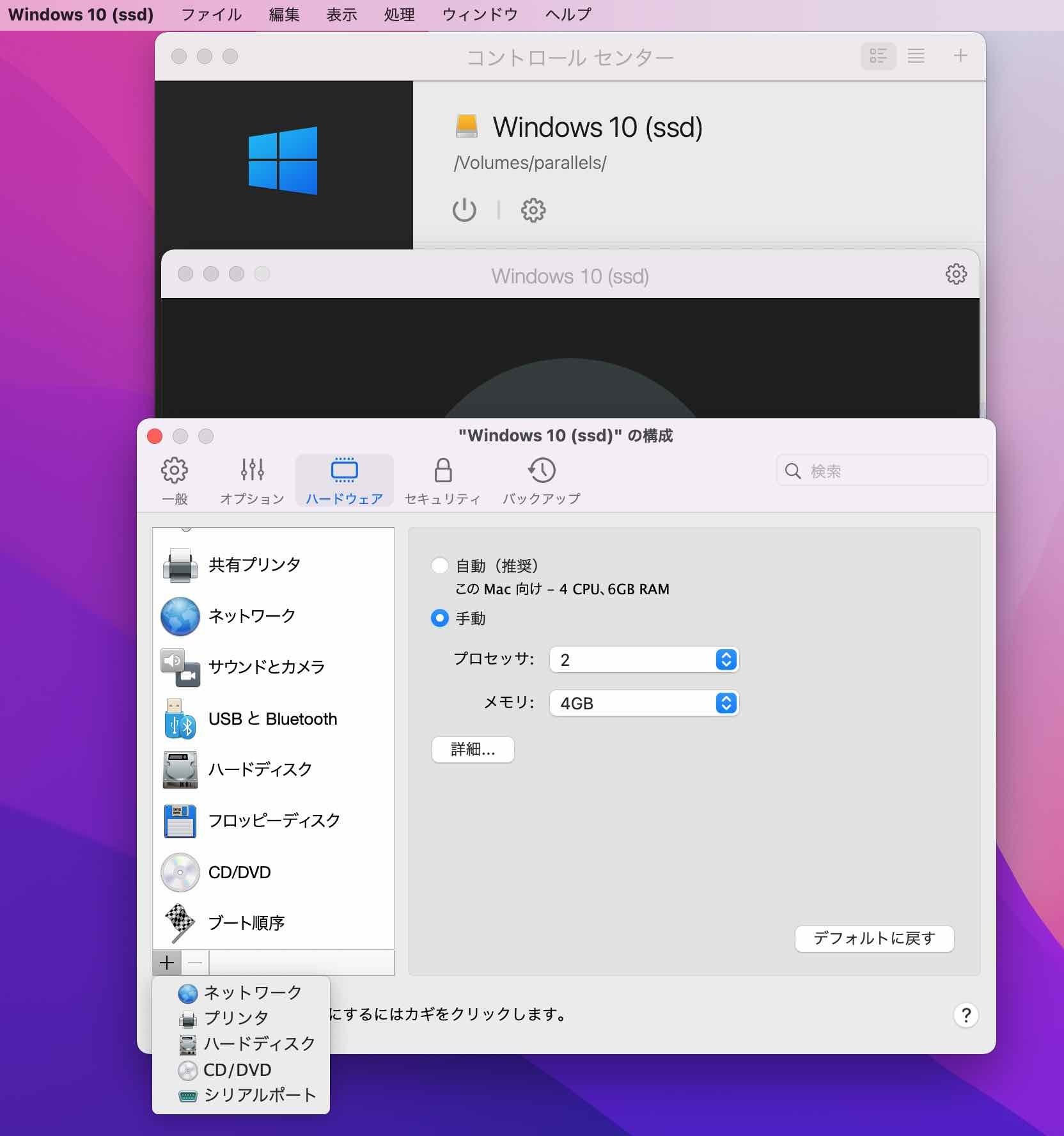The width and height of the screenshot is (1064, 1136).
Task: Open the 処理 menu
Action: pos(399,14)
